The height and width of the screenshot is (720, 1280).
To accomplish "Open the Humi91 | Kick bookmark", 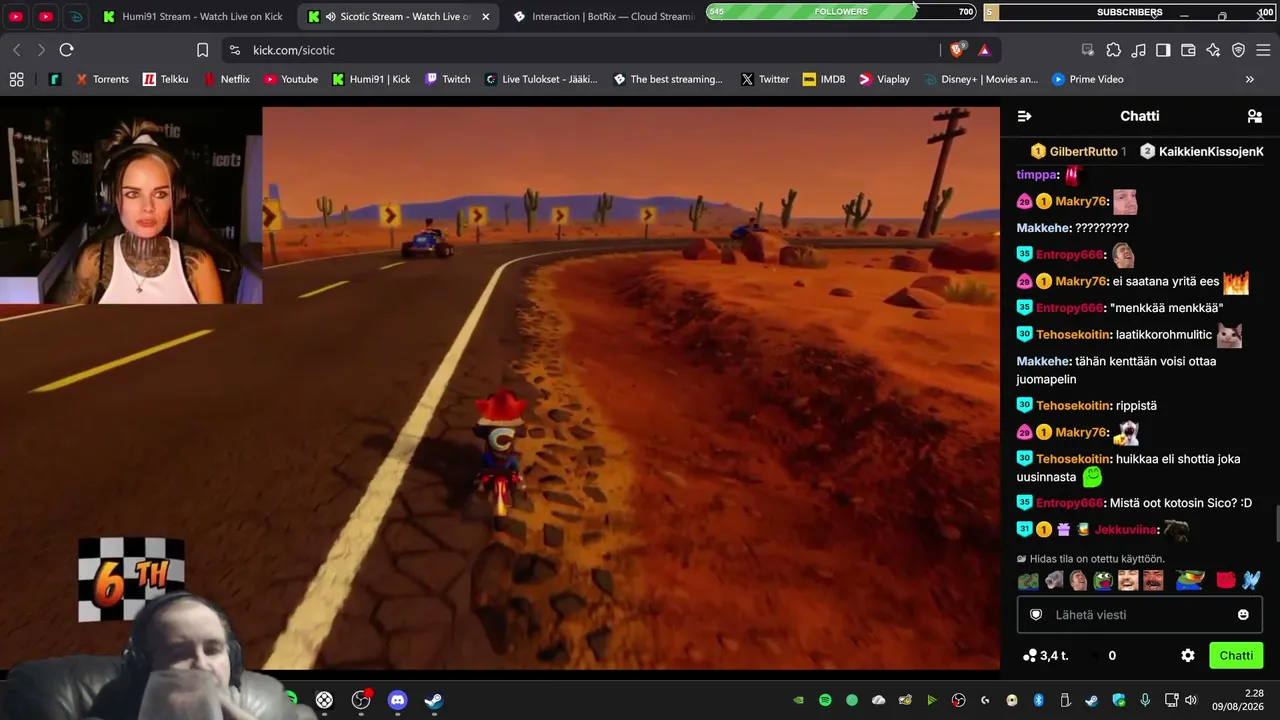I will 371,79.
